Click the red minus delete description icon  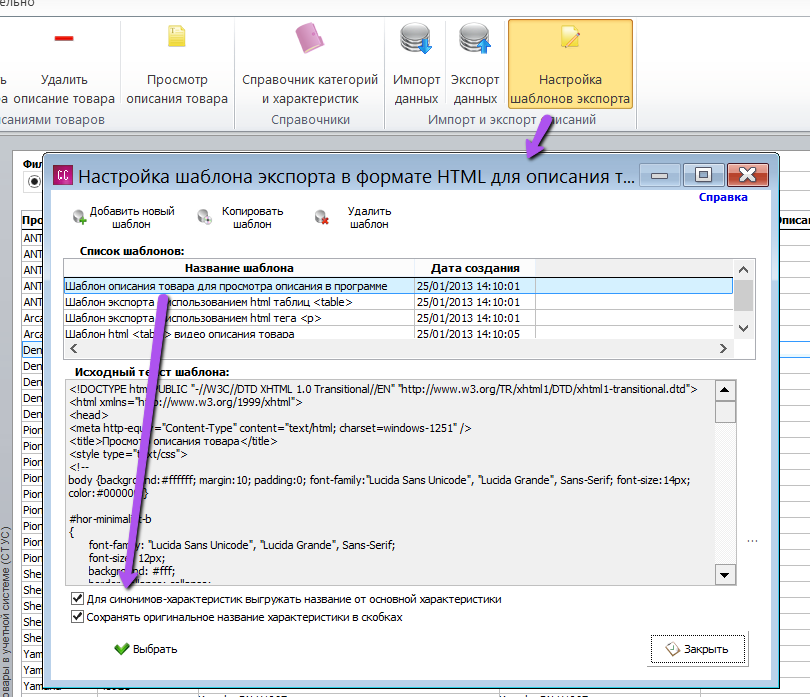point(64,38)
